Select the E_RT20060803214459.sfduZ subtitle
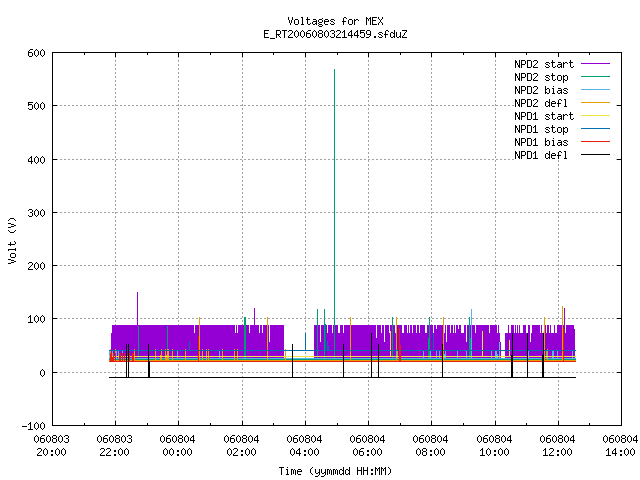 pyautogui.click(x=335, y=34)
